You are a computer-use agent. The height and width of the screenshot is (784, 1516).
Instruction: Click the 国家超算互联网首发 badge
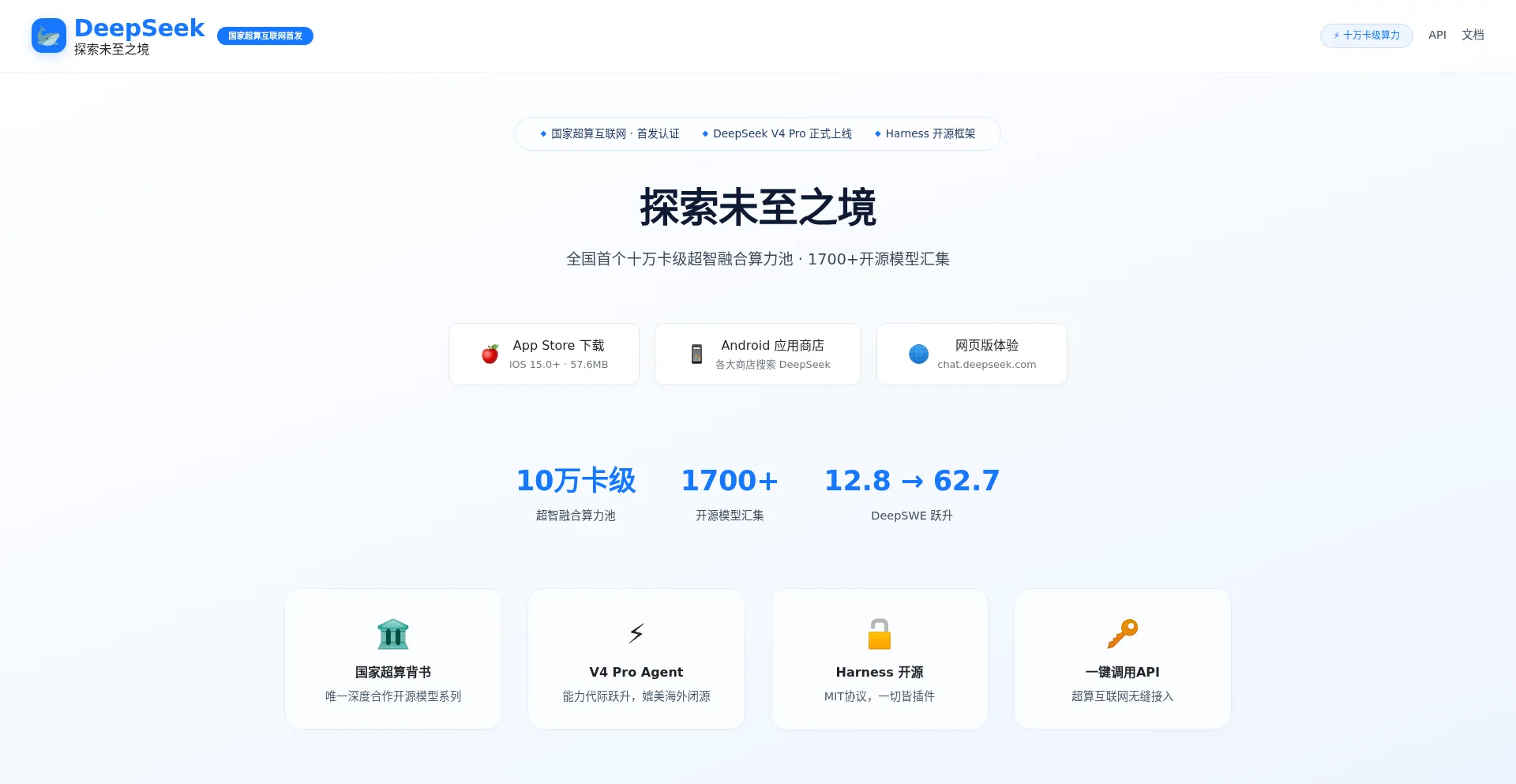pos(265,36)
